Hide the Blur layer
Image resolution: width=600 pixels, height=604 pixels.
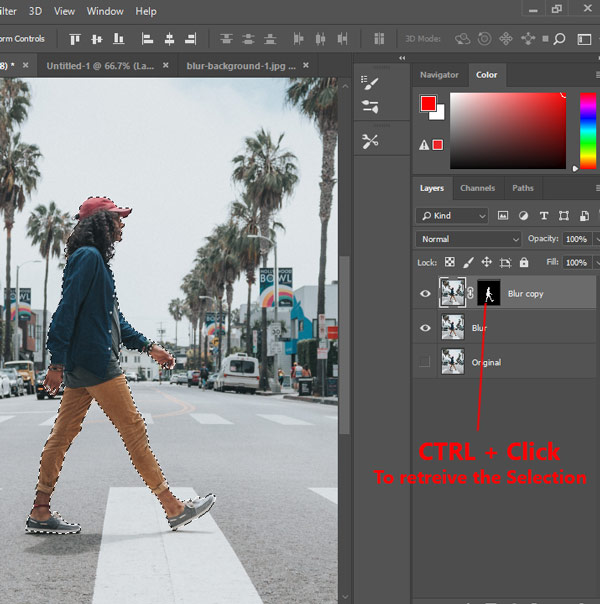tap(425, 328)
